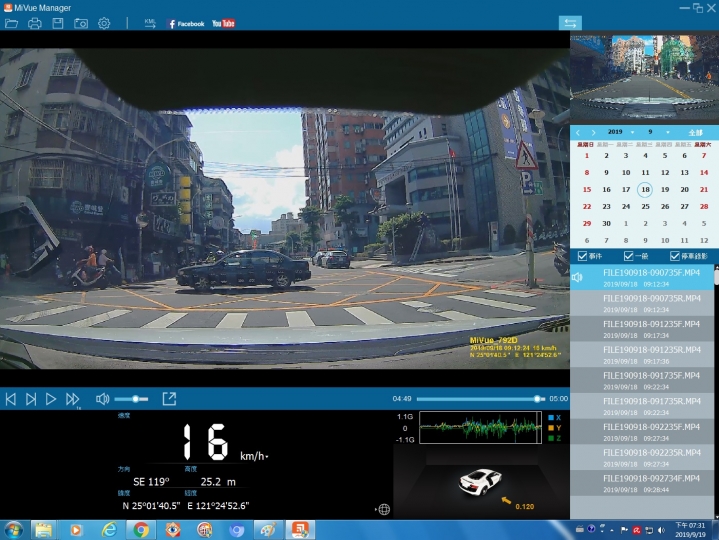
Task: Go to the previous calendar month
Action: point(578,132)
